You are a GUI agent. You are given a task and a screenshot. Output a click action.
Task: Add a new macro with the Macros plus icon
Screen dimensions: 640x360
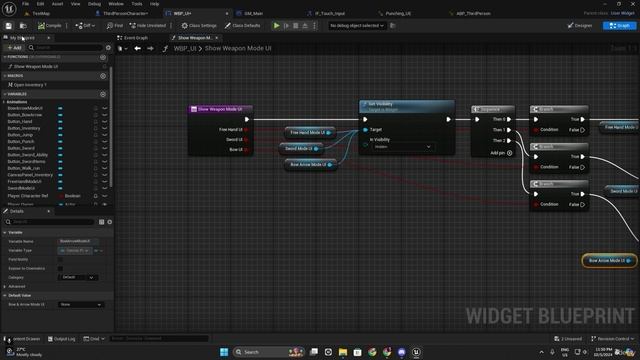tap(103, 76)
